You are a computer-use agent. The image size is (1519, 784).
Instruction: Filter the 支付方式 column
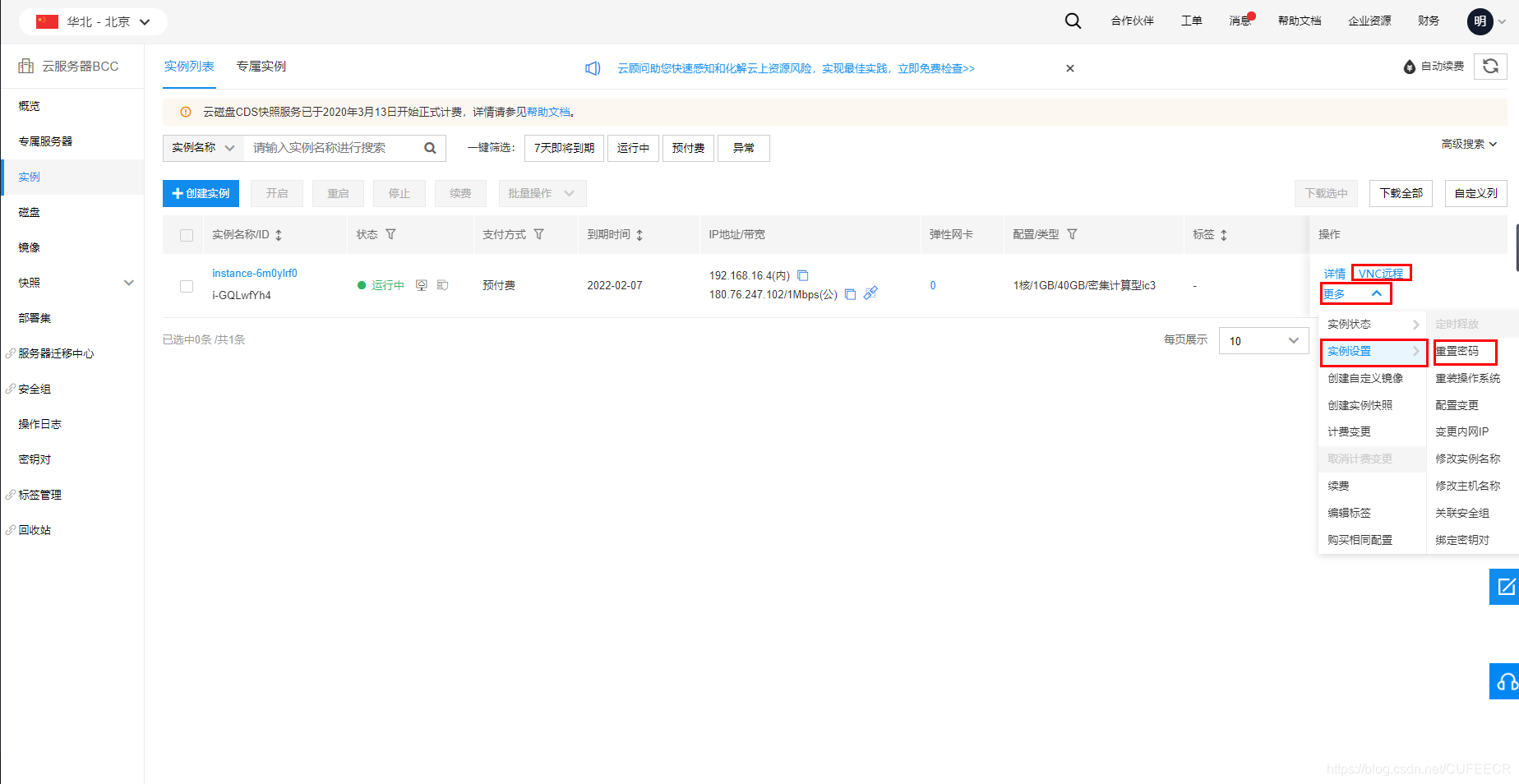(539, 234)
